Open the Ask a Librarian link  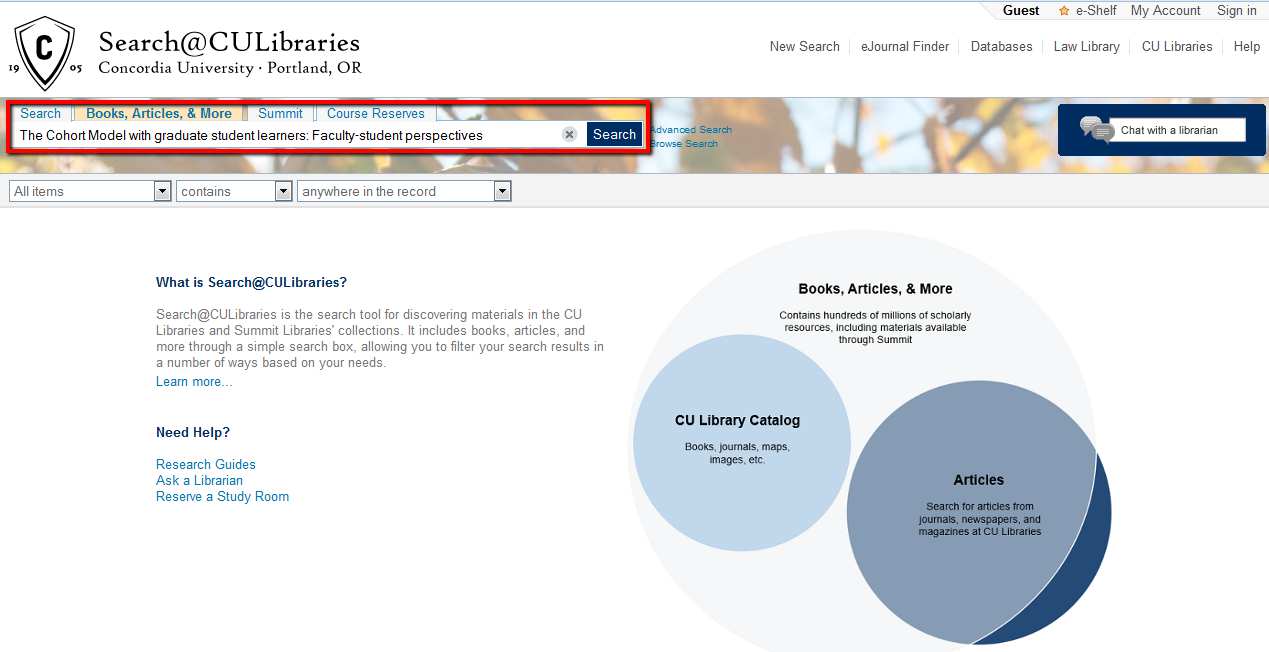tap(199, 480)
